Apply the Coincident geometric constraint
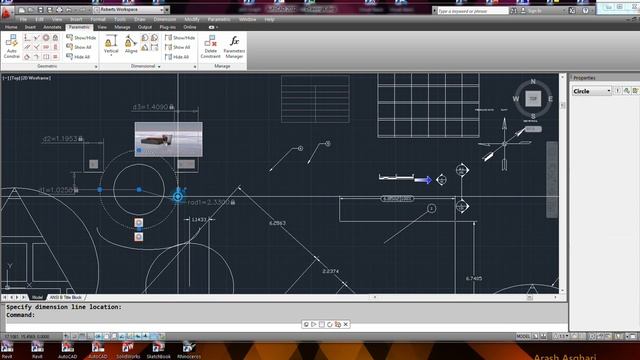The width and height of the screenshot is (640, 360). coord(27,38)
